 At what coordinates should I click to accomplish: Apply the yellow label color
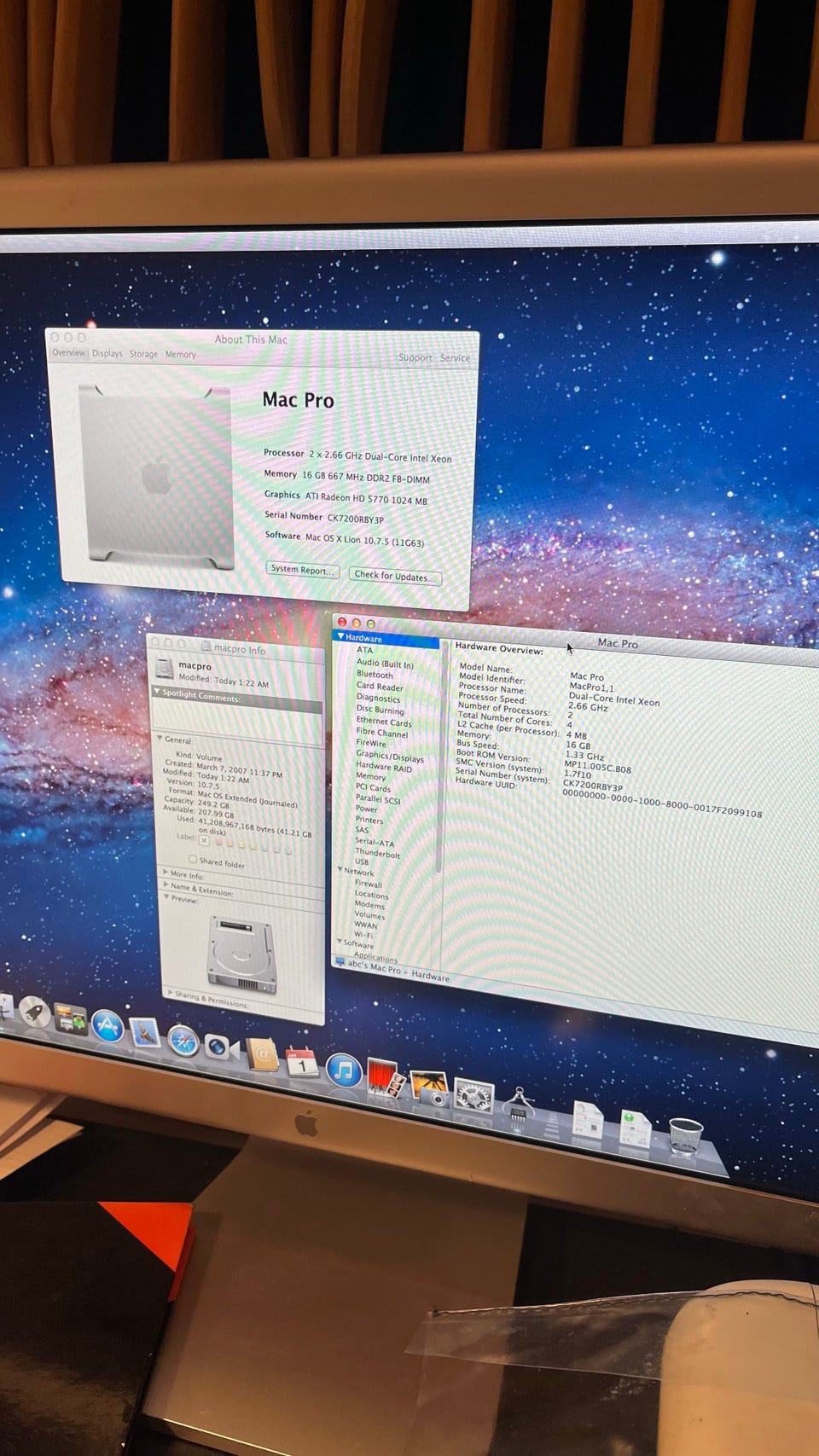(241, 845)
